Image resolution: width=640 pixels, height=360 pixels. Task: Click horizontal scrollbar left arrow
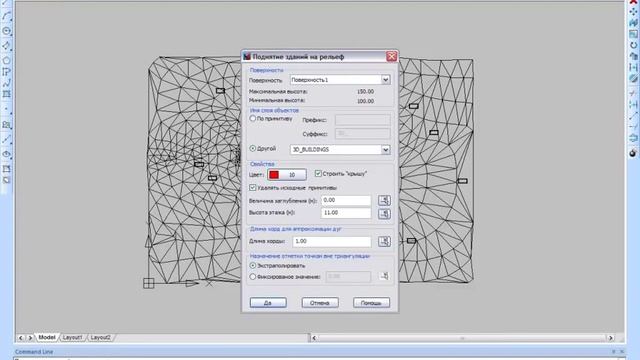314,338
